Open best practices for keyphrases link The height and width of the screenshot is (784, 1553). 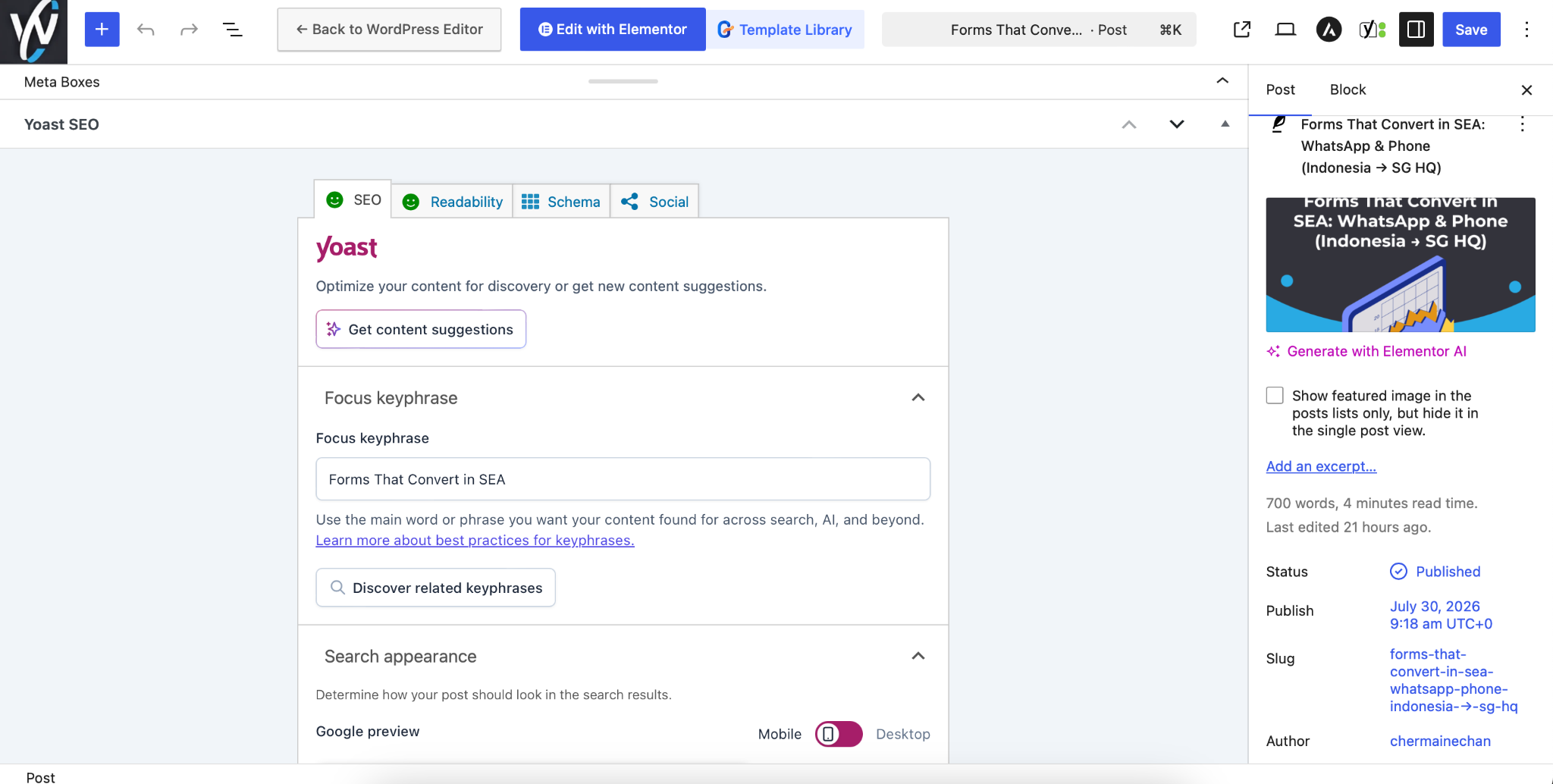475,541
